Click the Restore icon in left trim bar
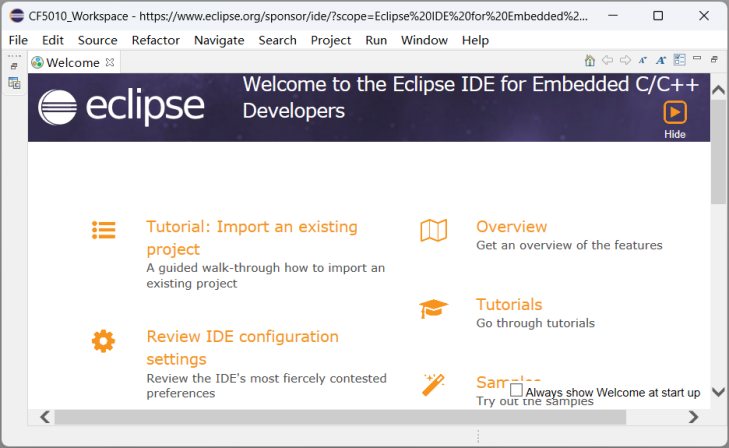The image size is (729, 448). coord(14,66)
